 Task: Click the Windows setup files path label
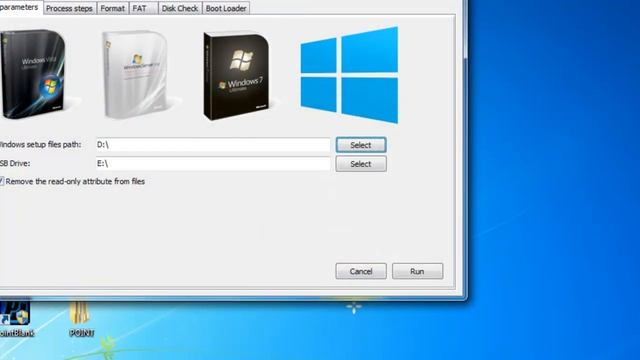(40, 144)
